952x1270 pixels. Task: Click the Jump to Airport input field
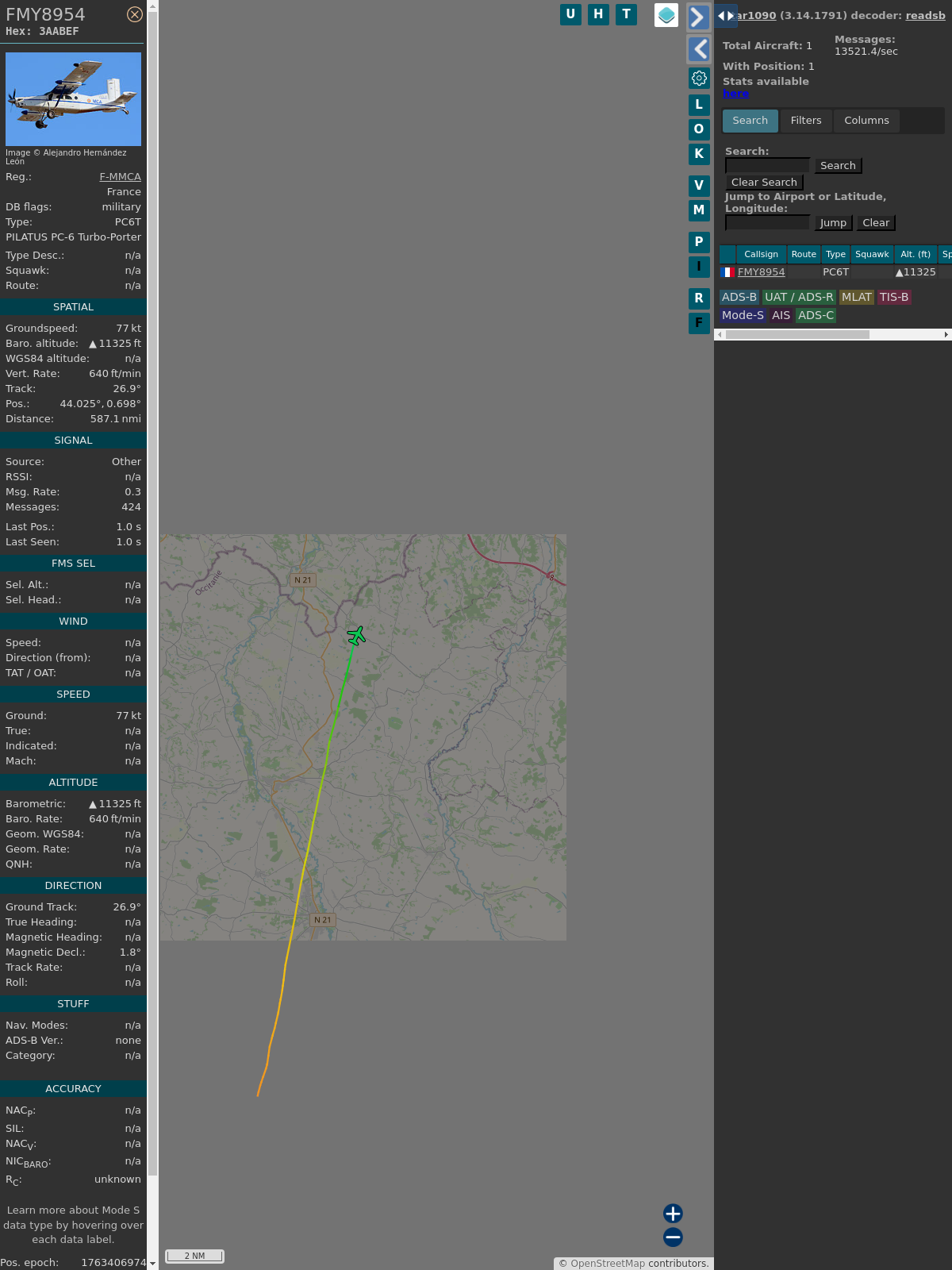pos(767,223)
